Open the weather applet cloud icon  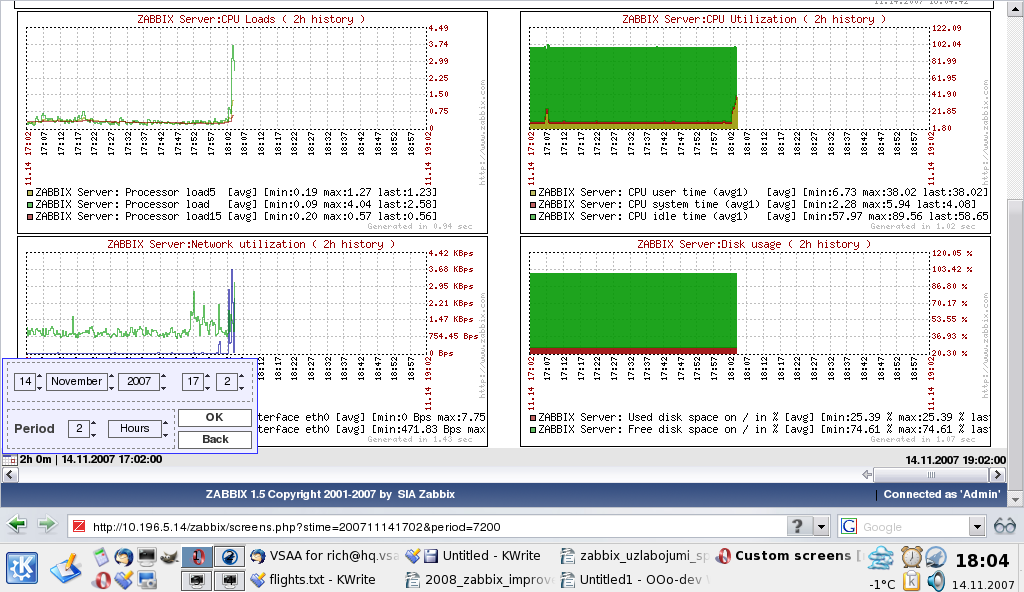pos(881,558)
